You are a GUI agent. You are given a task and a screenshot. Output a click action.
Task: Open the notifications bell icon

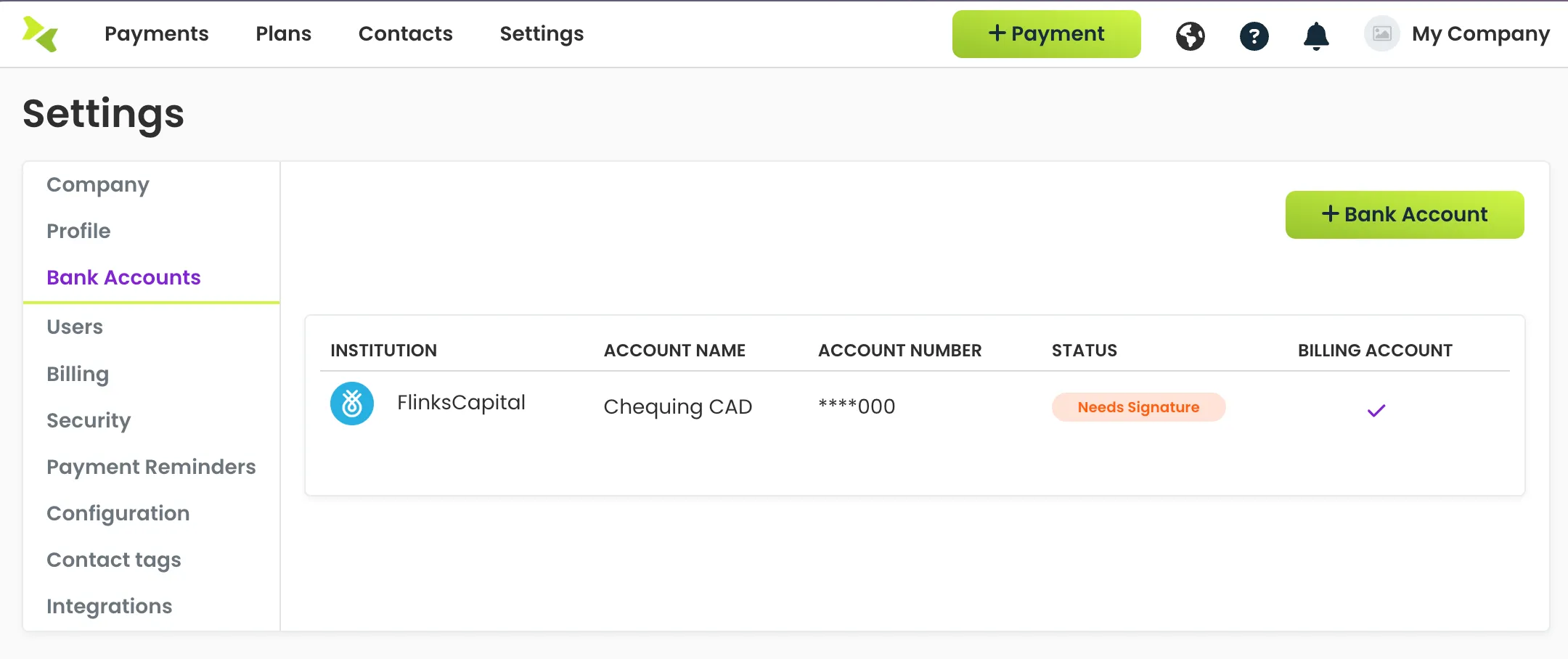1316,36
